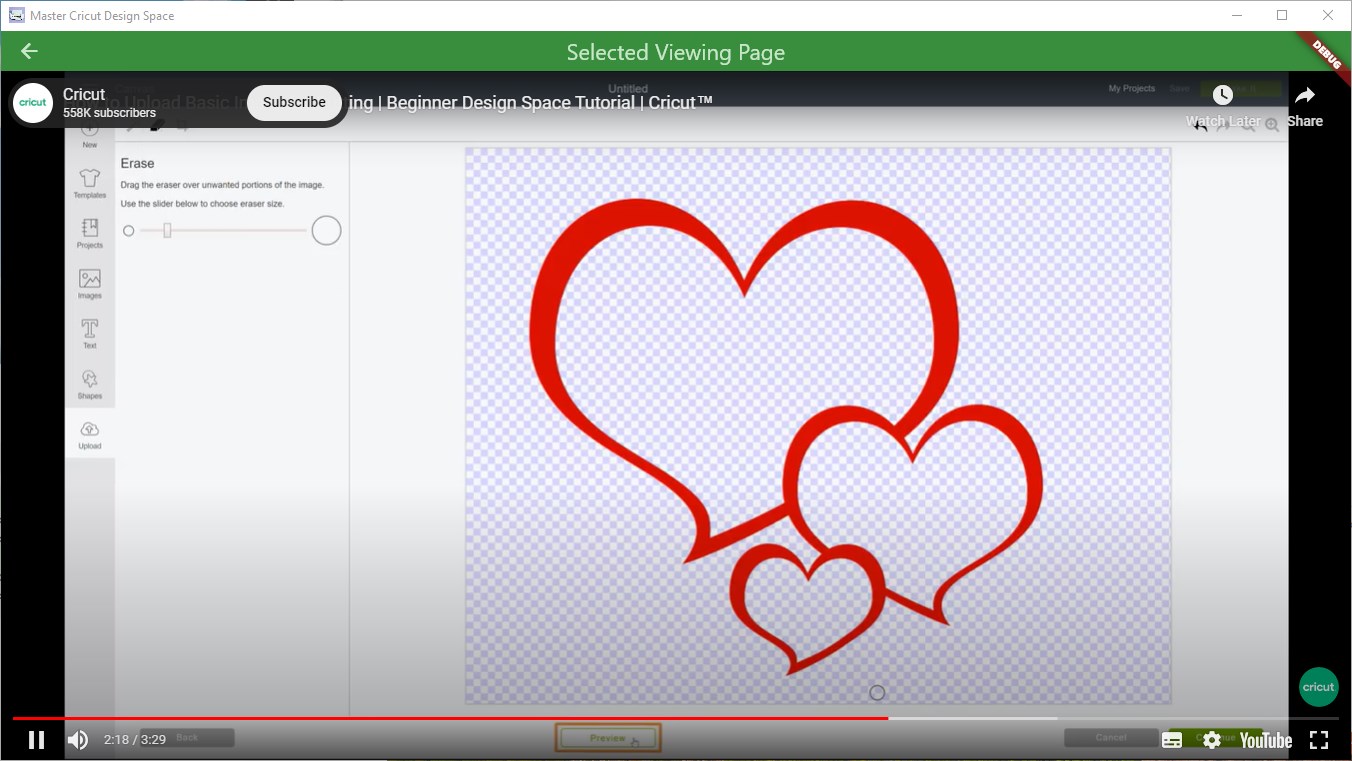
Task: Click the Watch Later clock icon
Action: [1222, 95]
